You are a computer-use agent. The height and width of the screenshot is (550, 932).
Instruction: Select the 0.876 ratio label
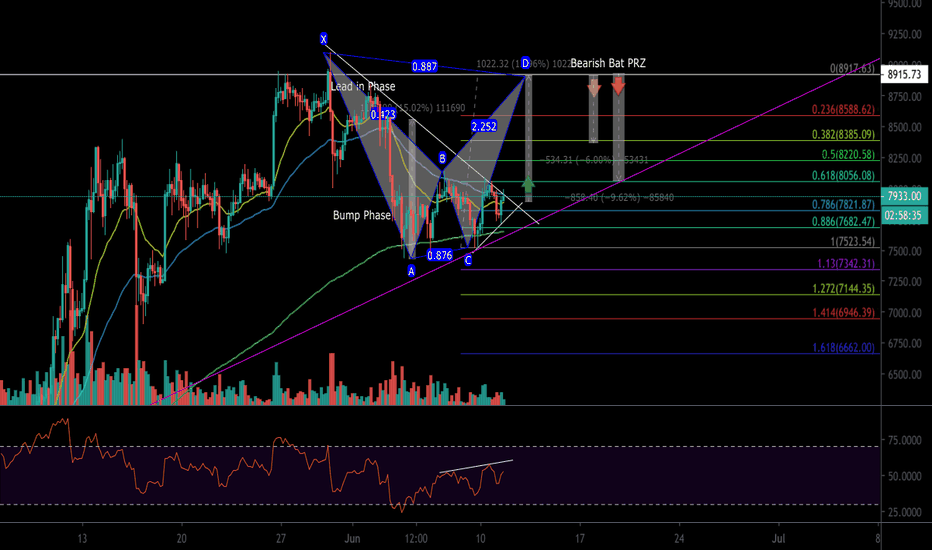[x=440, y=255]
